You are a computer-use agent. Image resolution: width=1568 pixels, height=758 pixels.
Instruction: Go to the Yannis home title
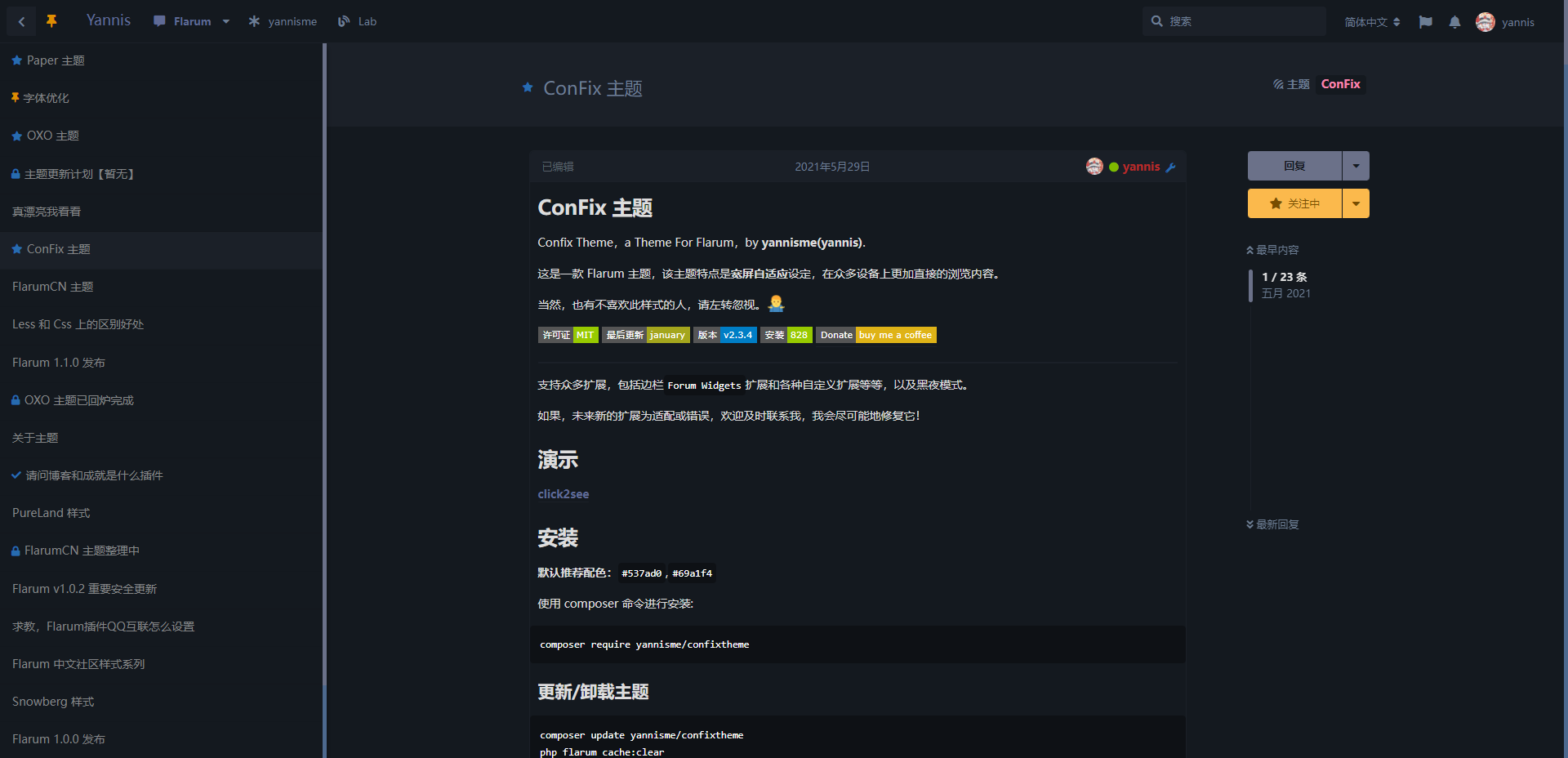click(x=109, y=20)
